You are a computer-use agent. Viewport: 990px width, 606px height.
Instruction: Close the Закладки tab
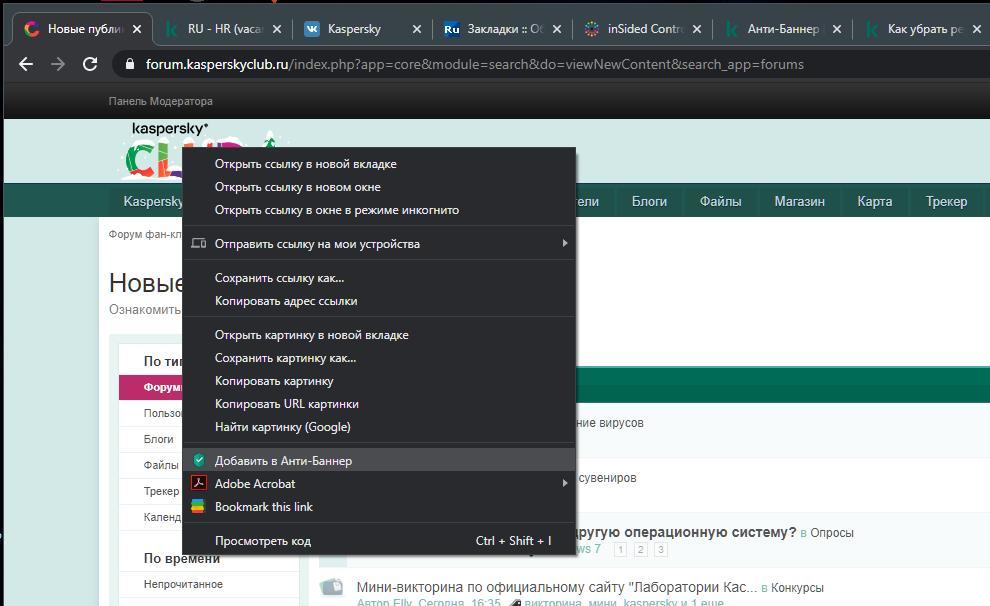pos(557,29)
